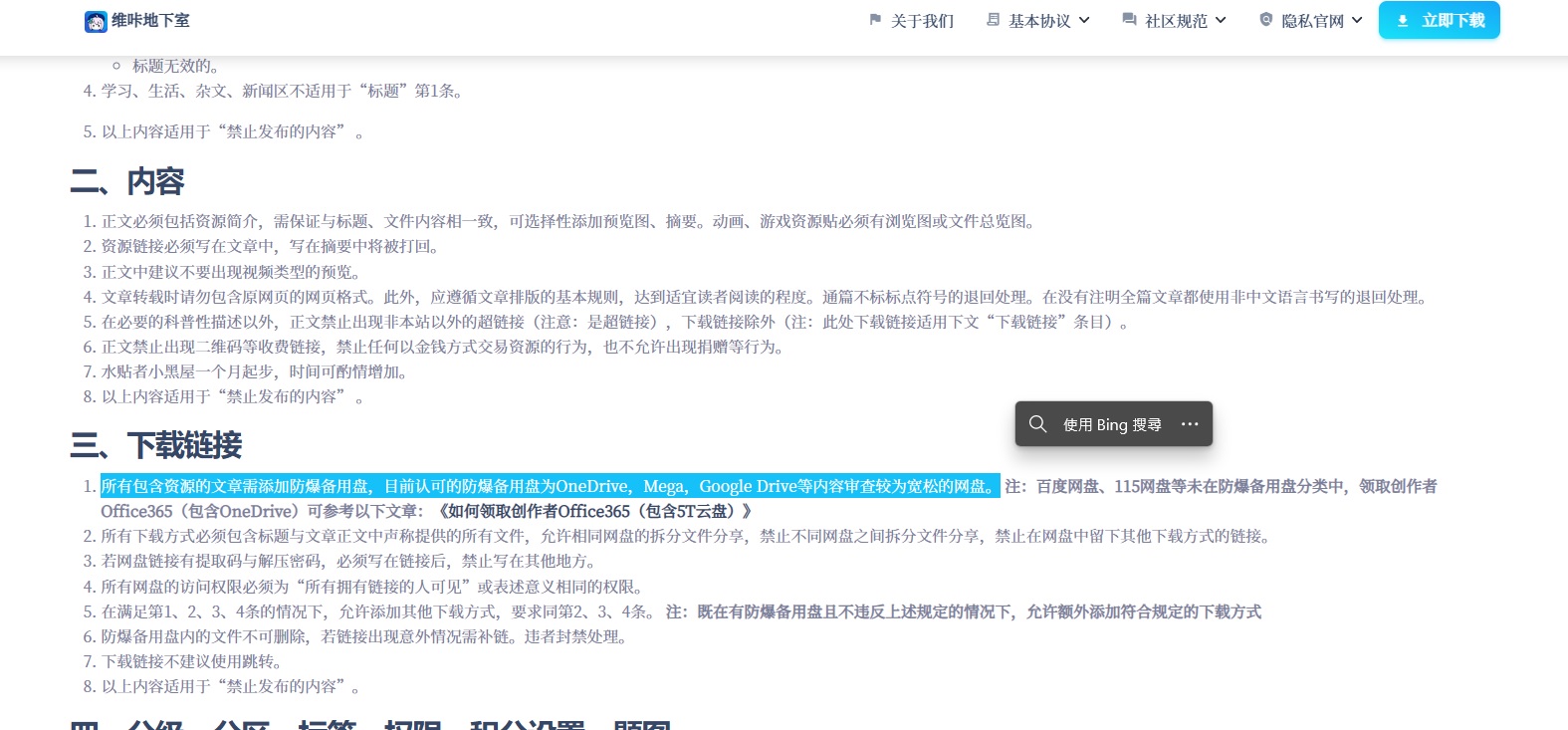Click the shield icon beside 隐私官网
This screenshot has width=1568, height=730.
coord(1265,20)
